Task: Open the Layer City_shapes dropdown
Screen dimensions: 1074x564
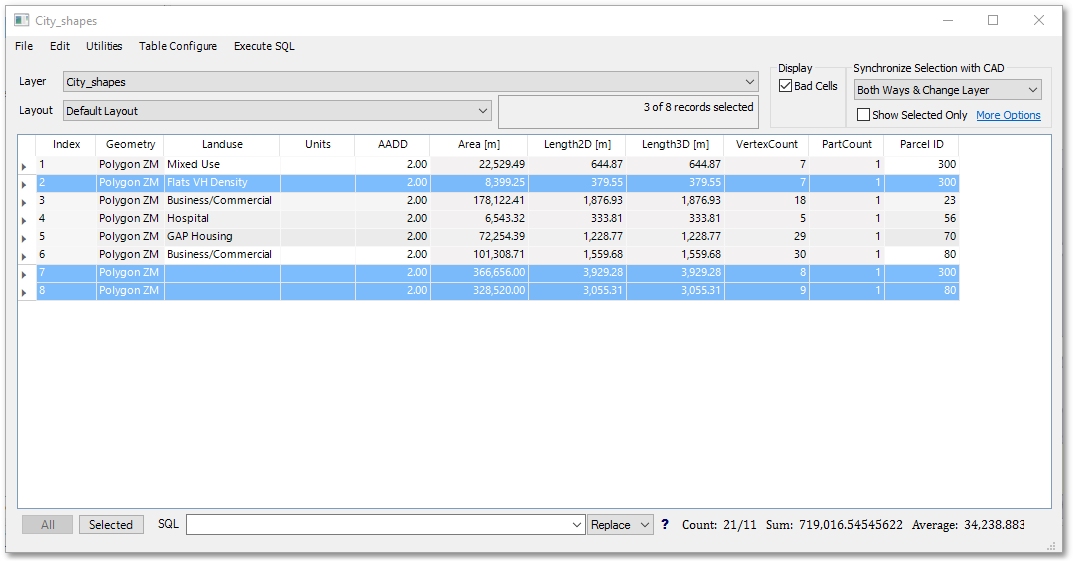Action: pyautogui.click(x=410, y=82)
